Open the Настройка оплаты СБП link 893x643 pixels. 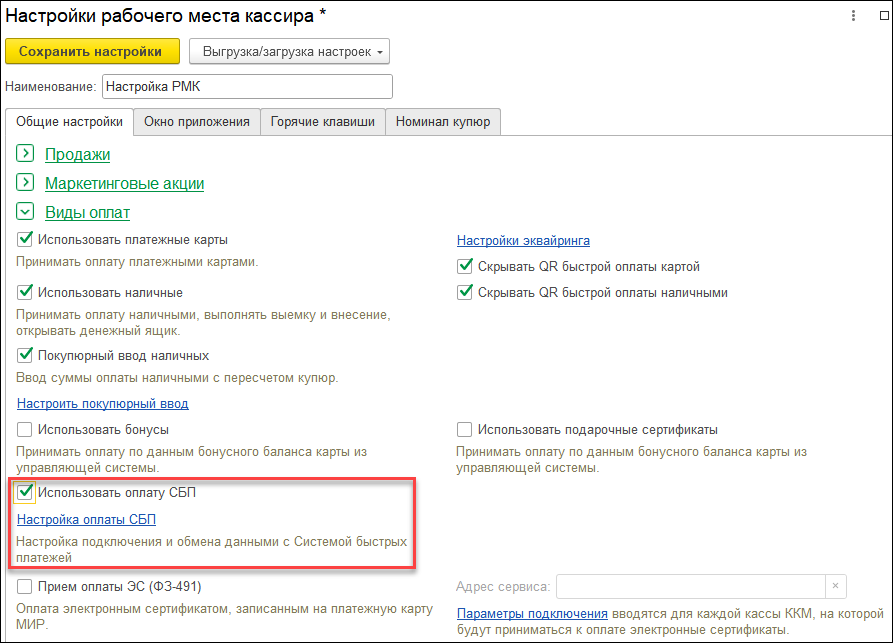86,519
